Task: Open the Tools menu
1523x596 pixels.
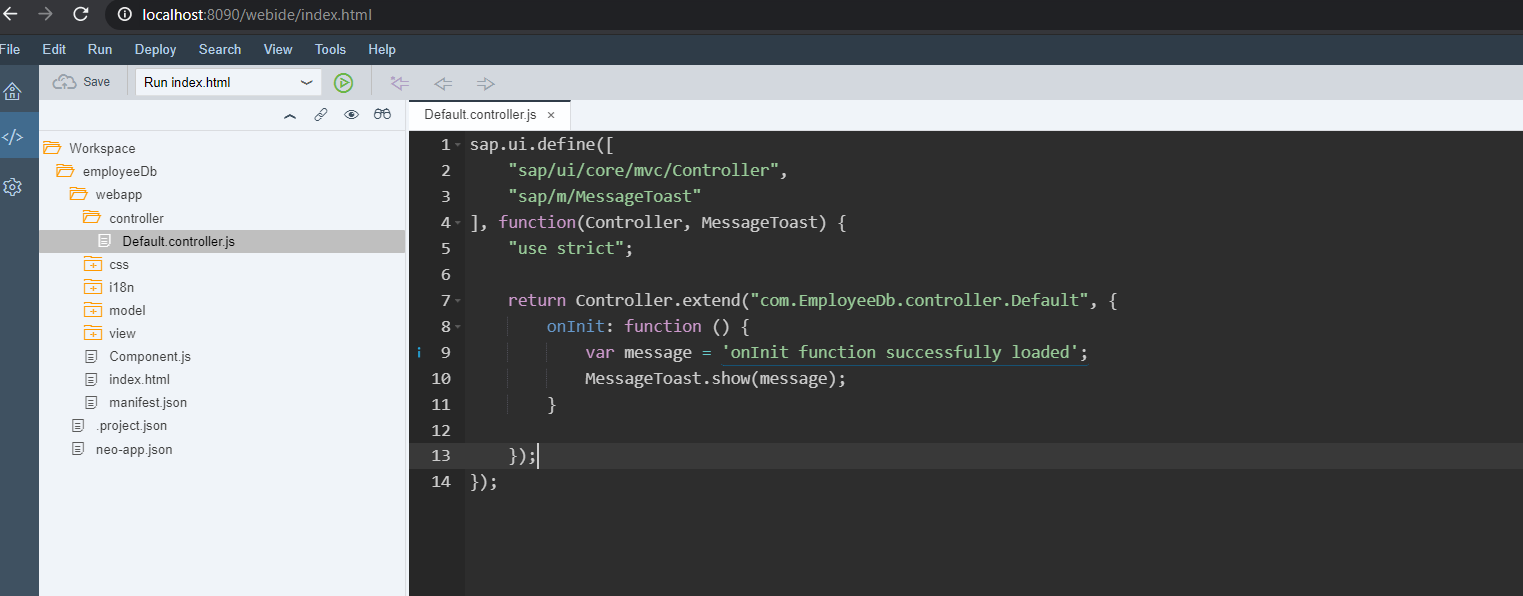Action: [x=330, y=49]
